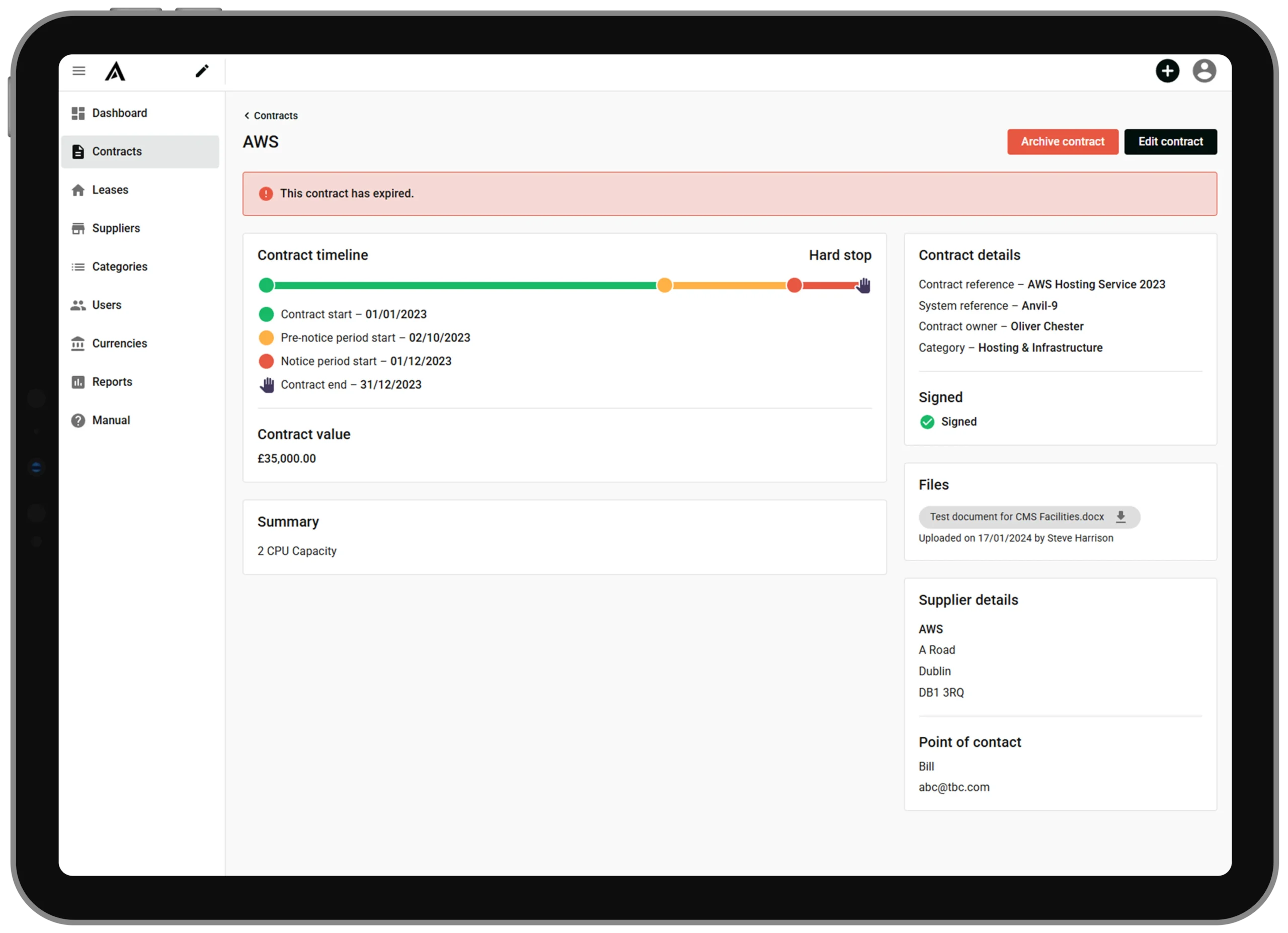Click the hard stop hand timeline marker
Image resolution: width=1288 pixels, height=933 pixels.
pos(863,286)
